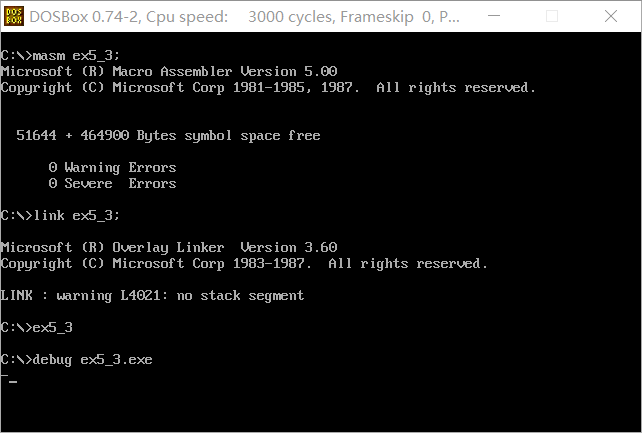642x433 pixels.
Task: Close the DOSBox window
Action: (614, 17)
